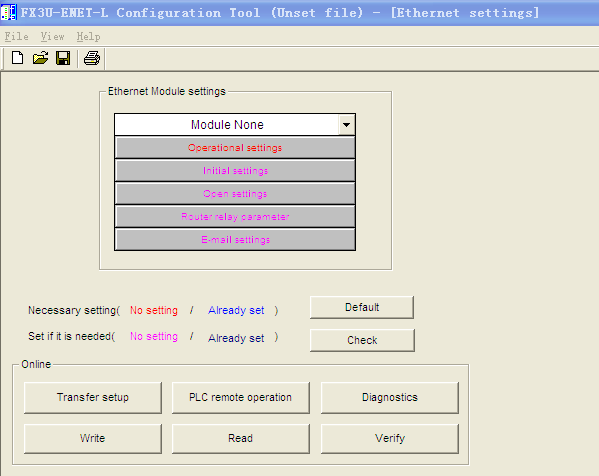
Task: Click the New file toolbar icon
Action: 17,58
